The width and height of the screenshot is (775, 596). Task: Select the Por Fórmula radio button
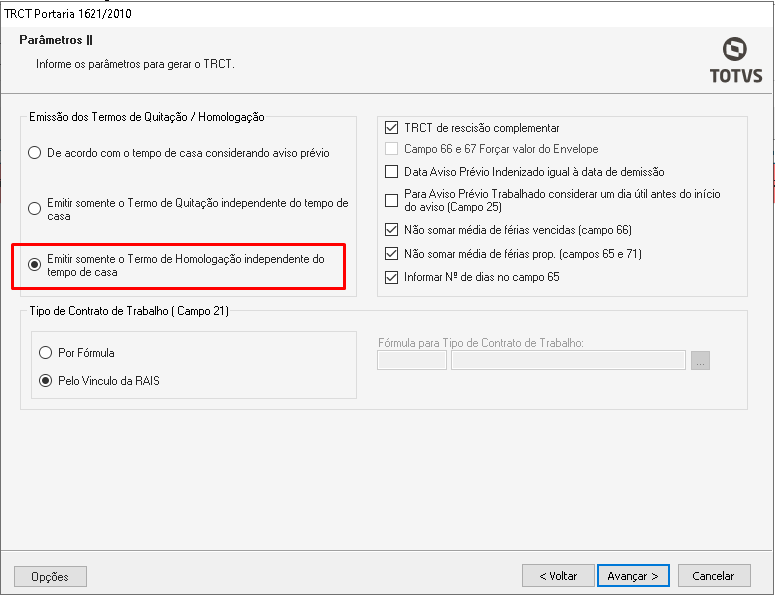coord(45,353)
